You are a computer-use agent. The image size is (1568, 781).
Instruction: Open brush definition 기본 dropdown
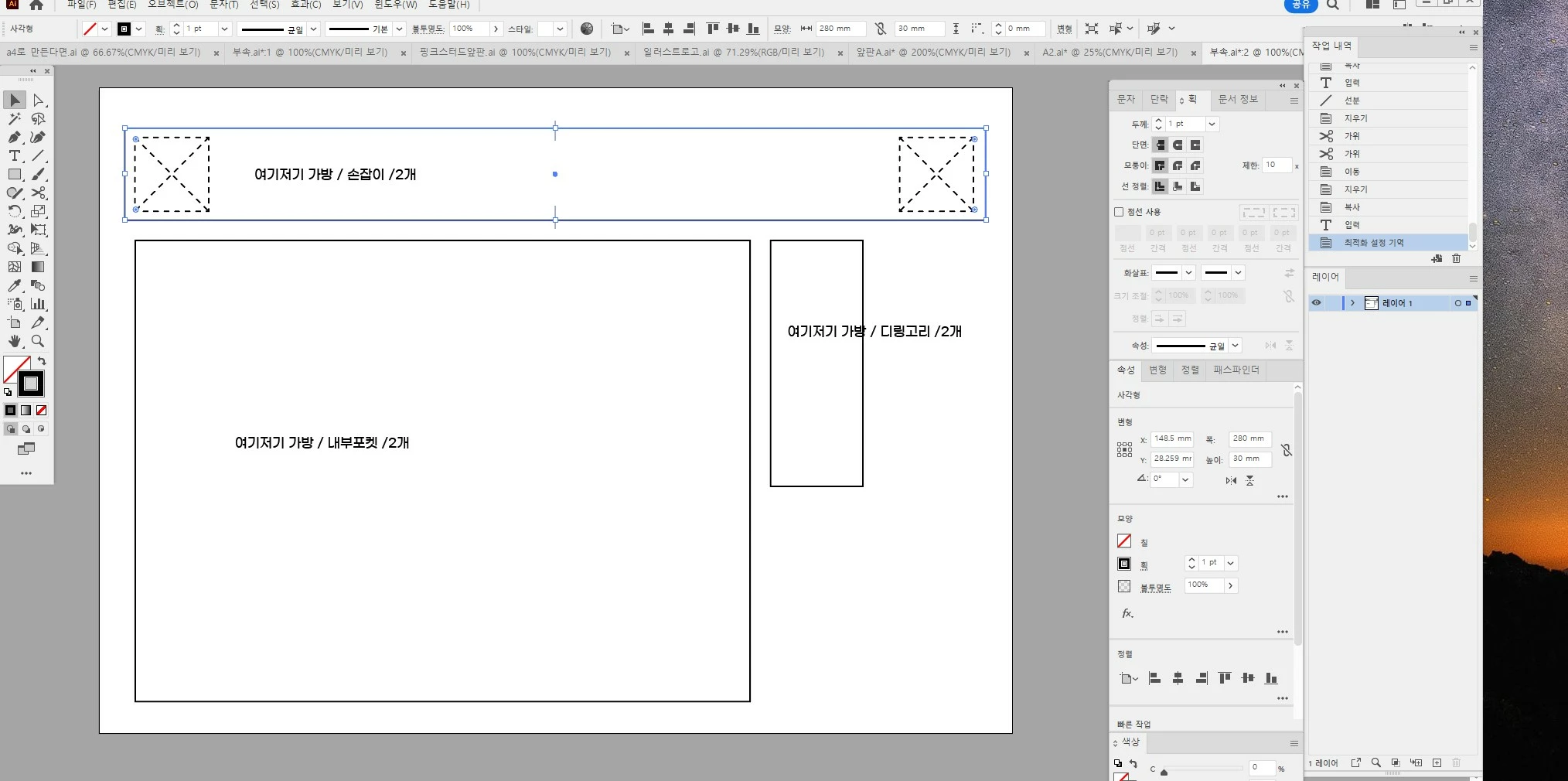399,29
